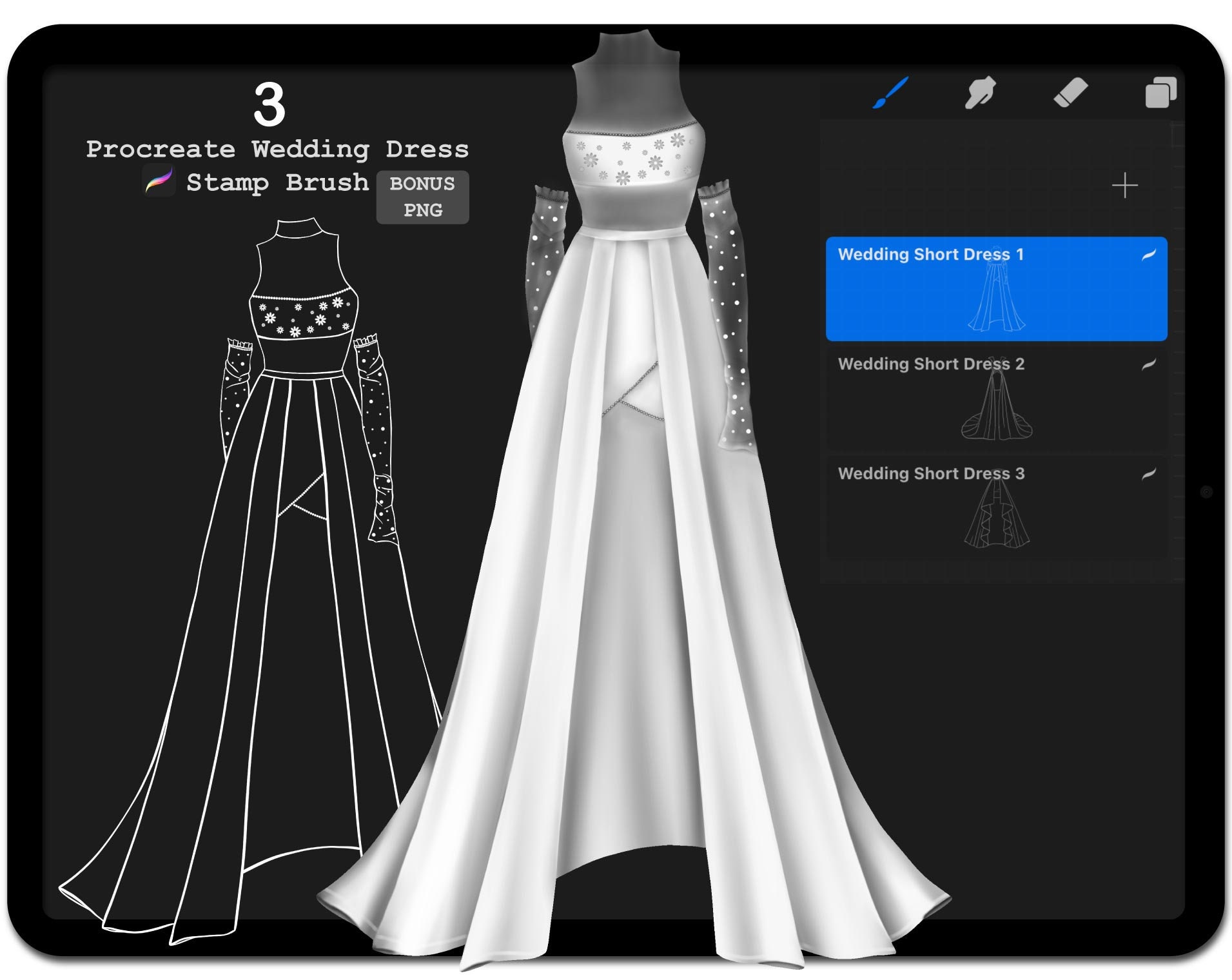Create a new brush with the plus button
This screenshot has width=1232, height=980.
pyautogui.click(x=1126, y=186)
